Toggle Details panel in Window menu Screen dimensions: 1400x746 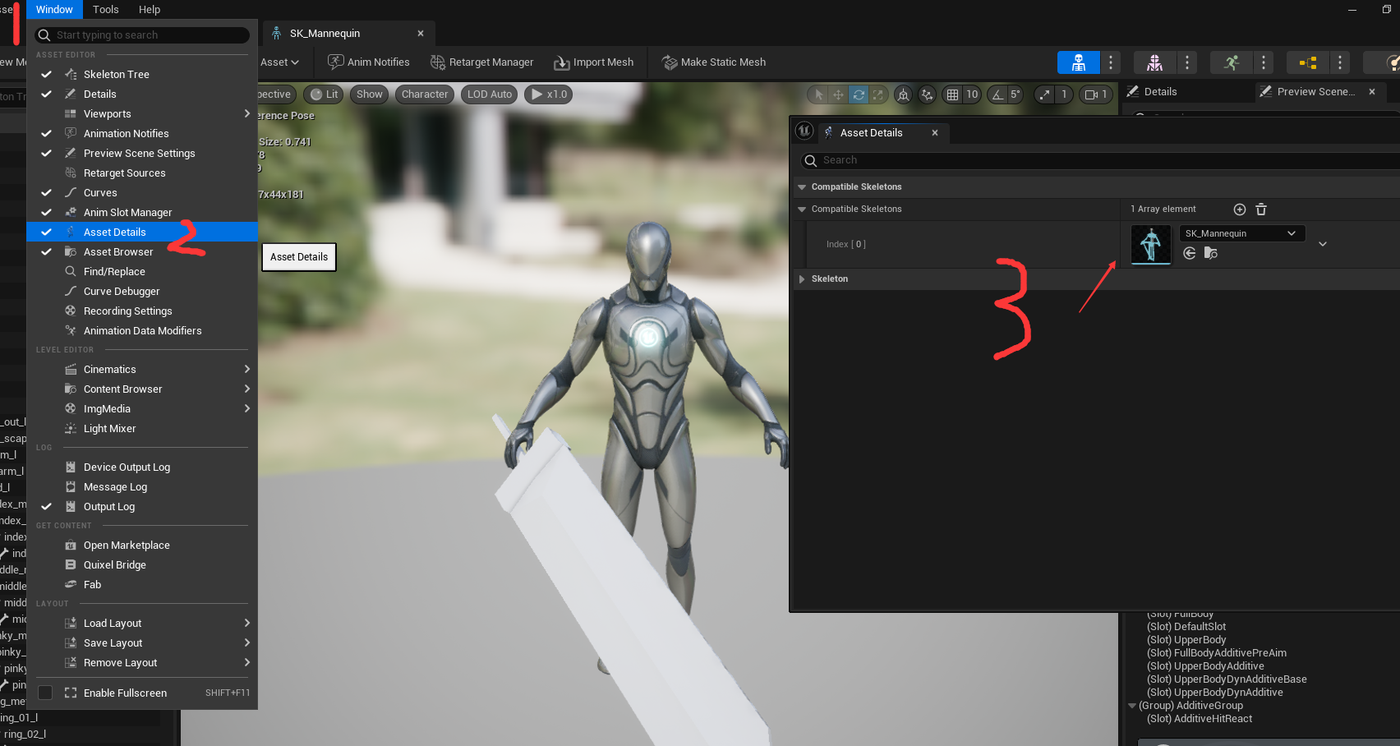click(x=142, y=94)
